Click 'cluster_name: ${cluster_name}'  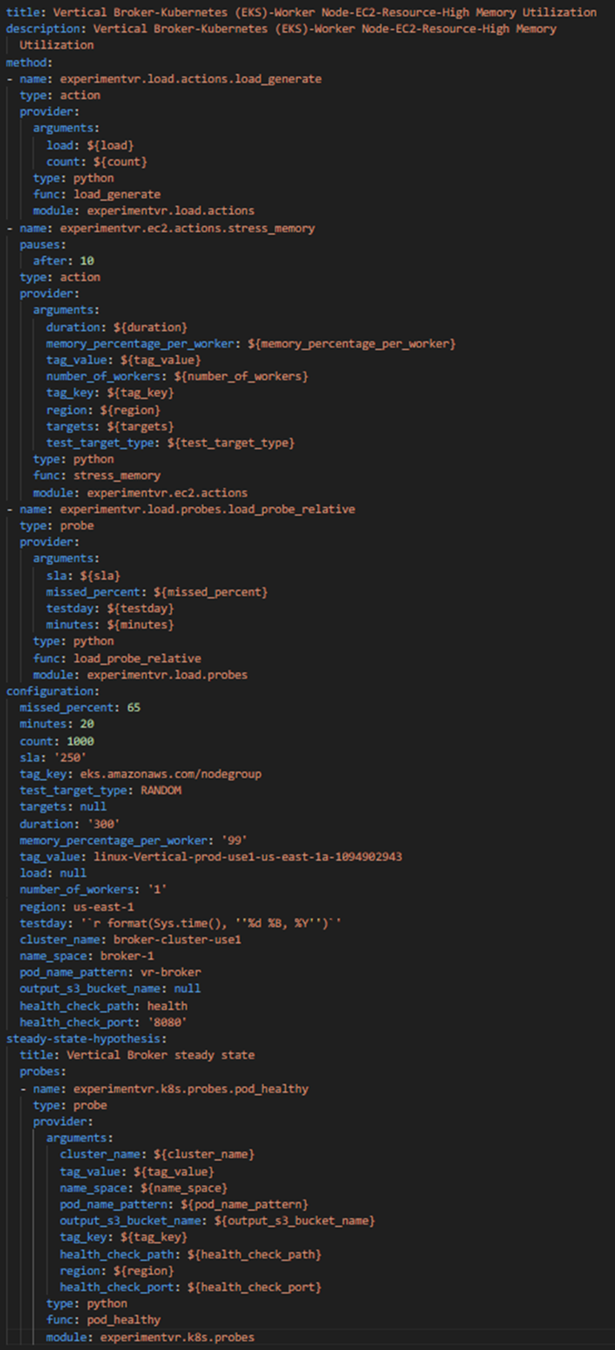[x=157, y=1154]
